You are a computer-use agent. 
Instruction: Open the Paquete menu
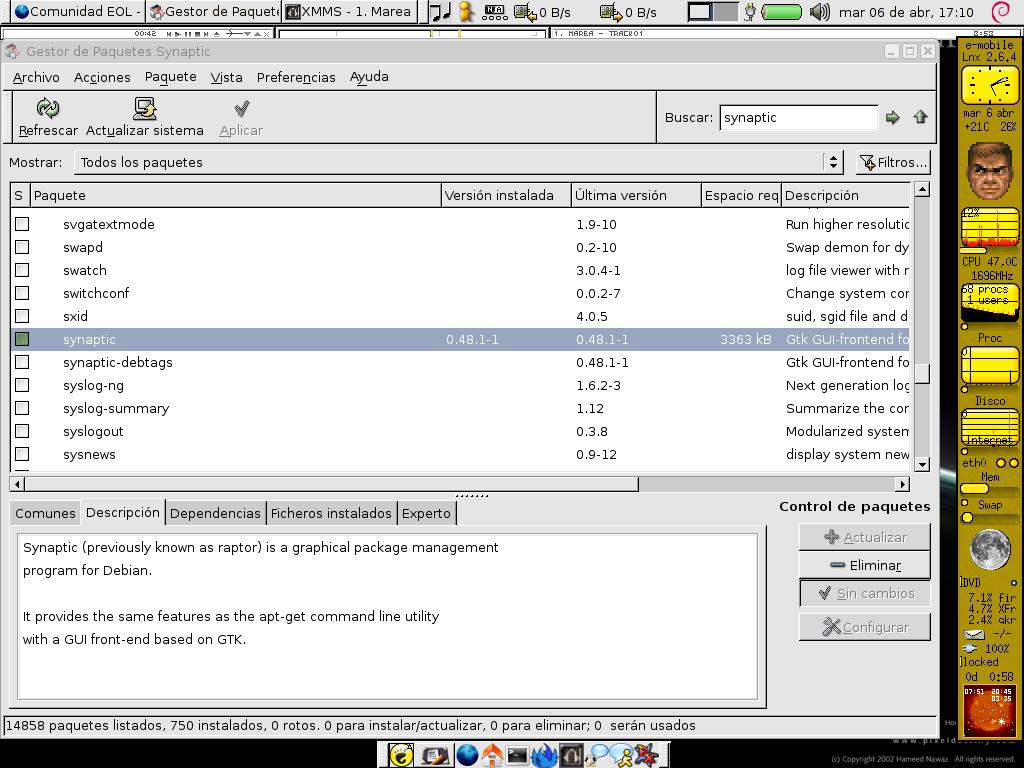click(170, 77)
